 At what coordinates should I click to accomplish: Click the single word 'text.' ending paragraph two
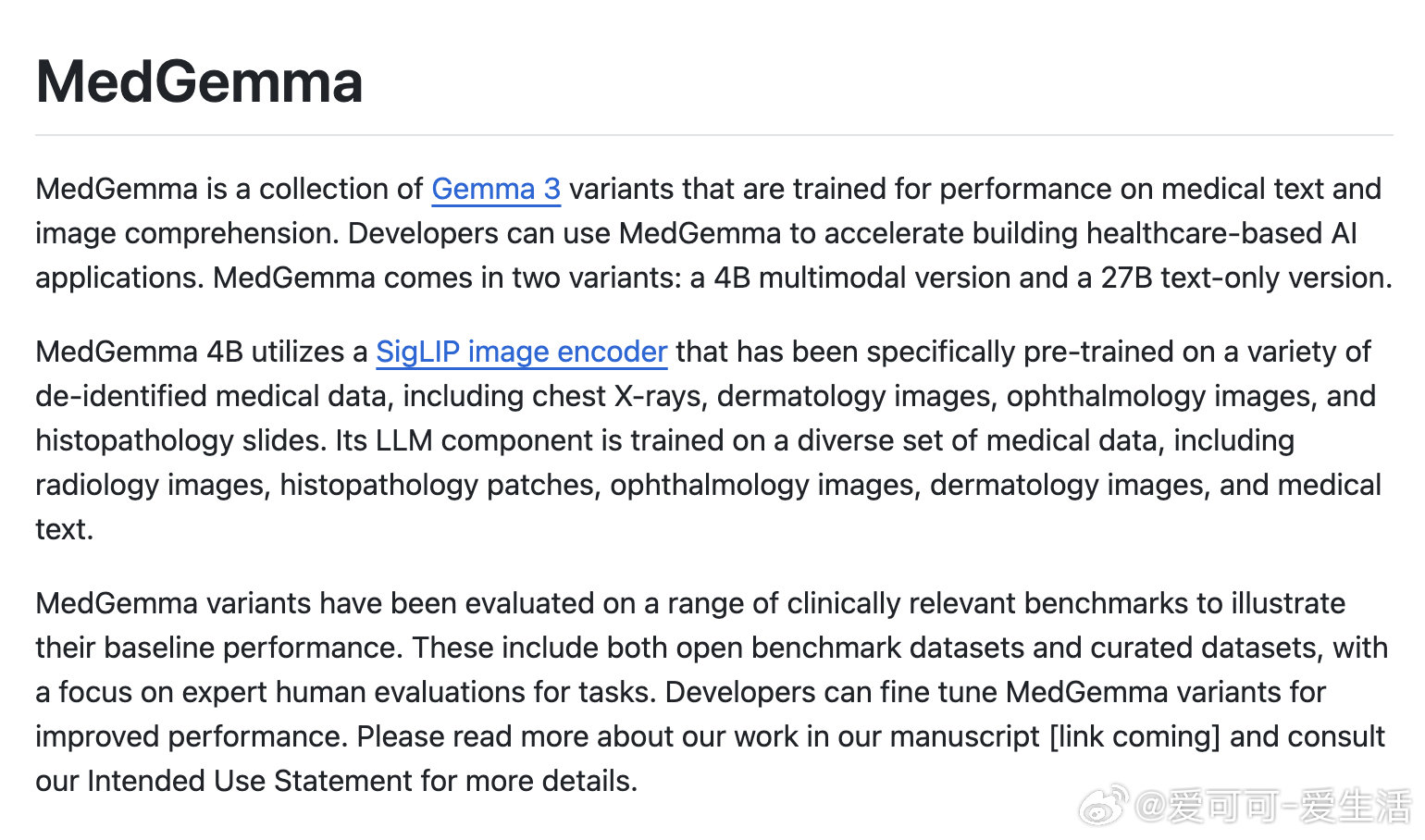(64, 529)
